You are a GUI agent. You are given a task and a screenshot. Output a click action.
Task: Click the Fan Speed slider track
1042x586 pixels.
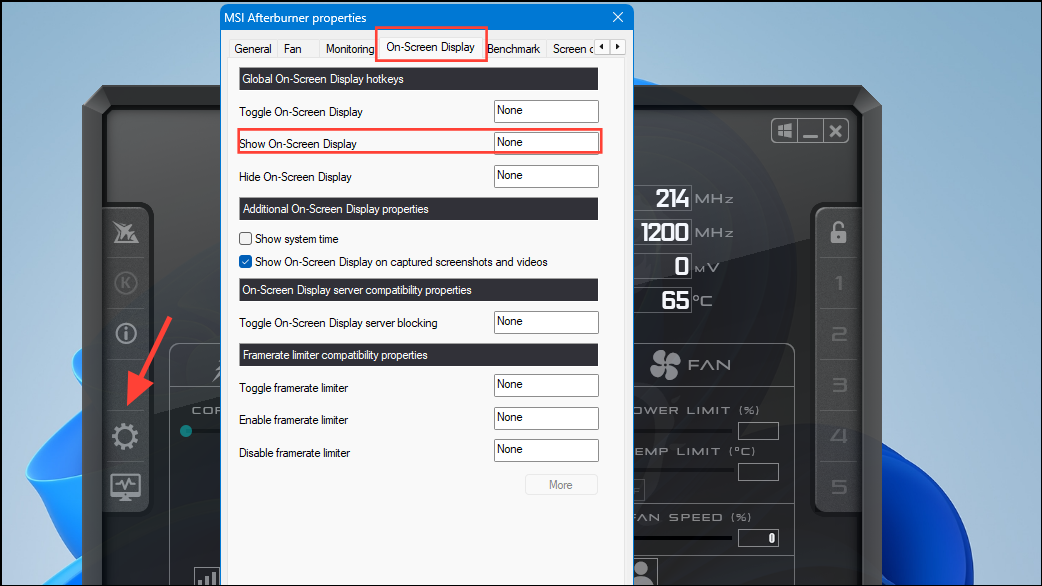pyautogui.click(x=684, y=538)
